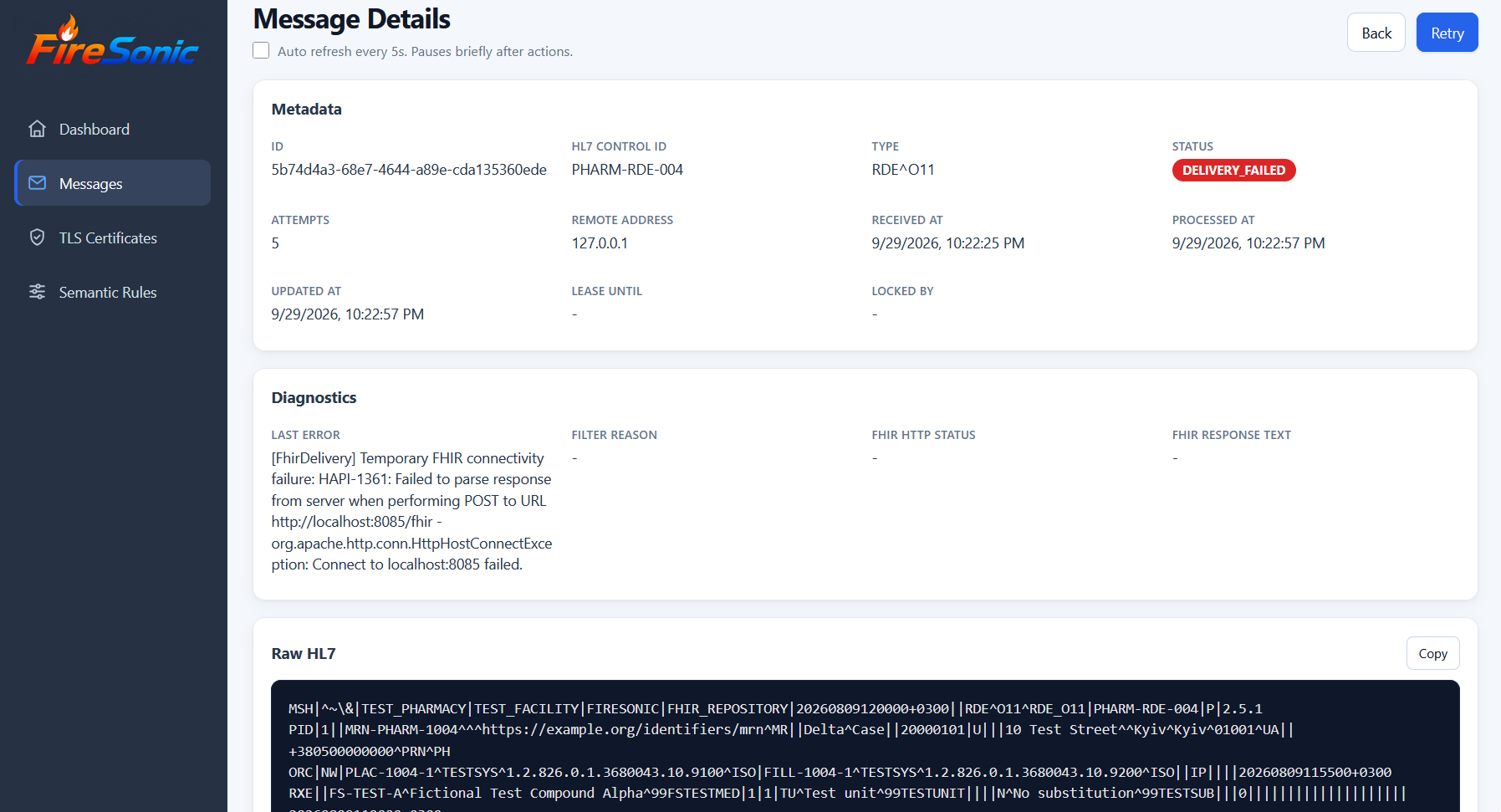Viewport: 1501px width, 812px height.
Task: Click the last error message text
Action: click(x=411, y=511)
